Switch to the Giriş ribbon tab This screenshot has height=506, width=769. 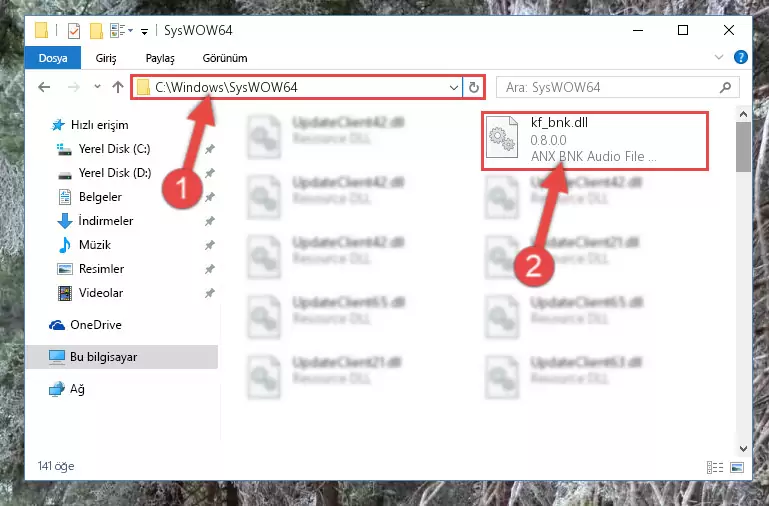click(x=105, y=58)
